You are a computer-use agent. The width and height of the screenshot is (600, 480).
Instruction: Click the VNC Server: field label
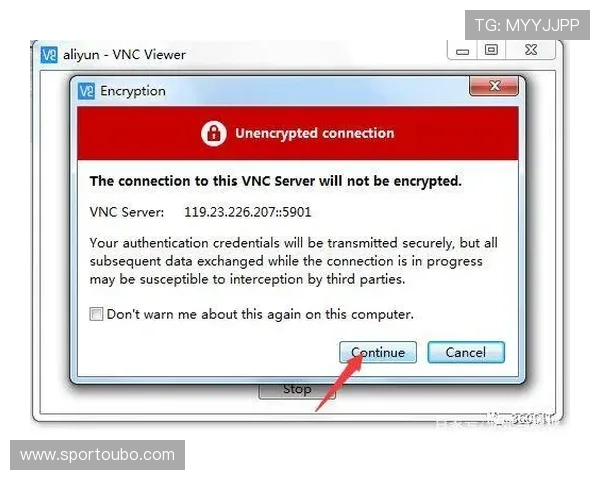pyautogui.click(x=127, y=212)
